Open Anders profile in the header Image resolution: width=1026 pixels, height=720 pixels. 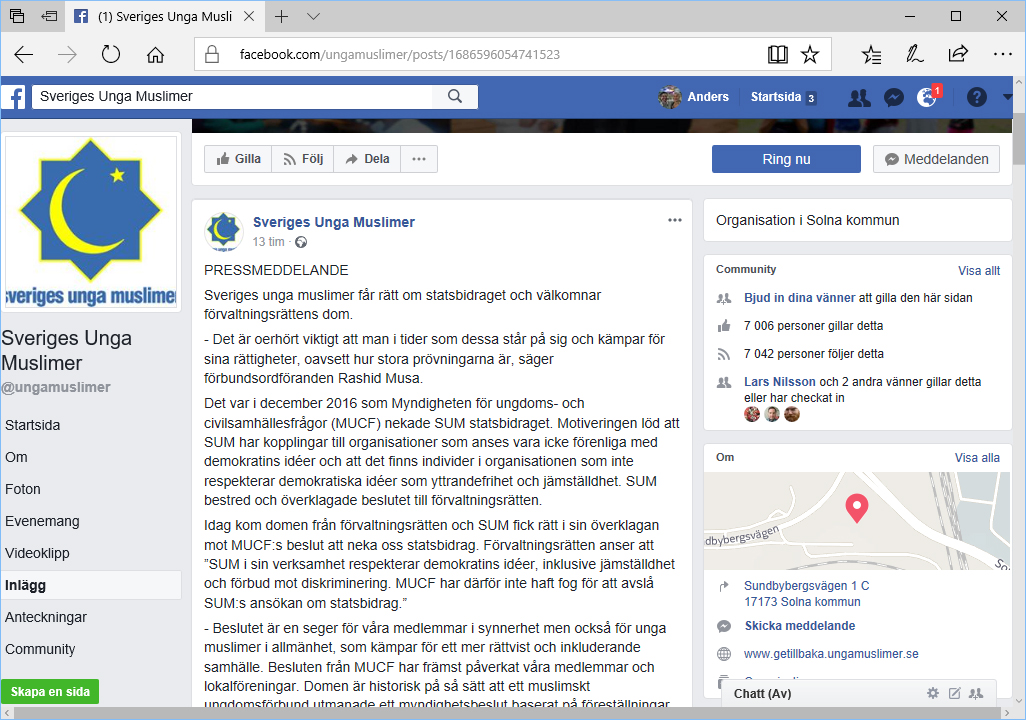point(694,97)
